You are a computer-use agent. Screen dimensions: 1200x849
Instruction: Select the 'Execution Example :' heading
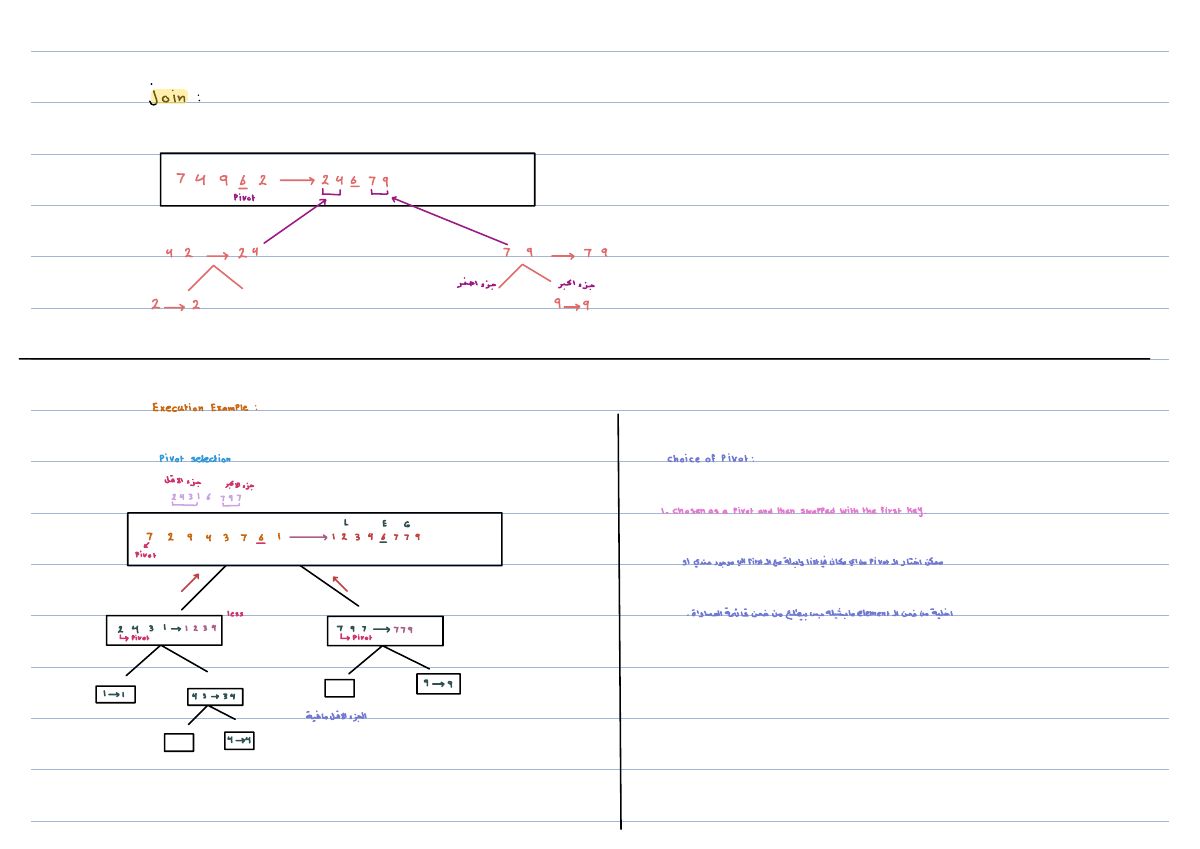click(x=204, y=408)
